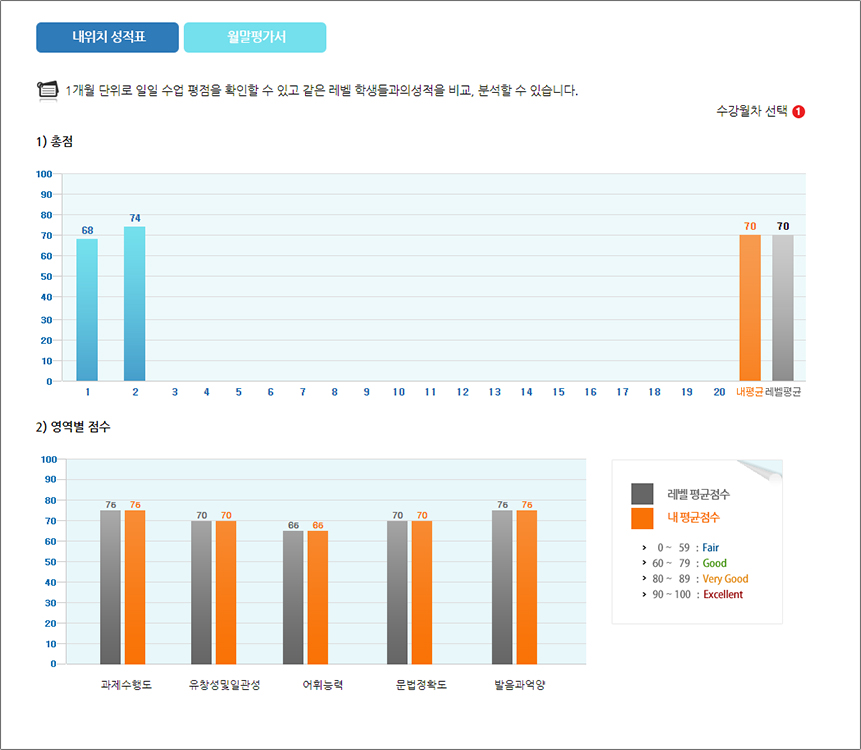Click the 20 label on the x-axis
The width and height of the screenshot is (861, 750).
coord(719,392)
